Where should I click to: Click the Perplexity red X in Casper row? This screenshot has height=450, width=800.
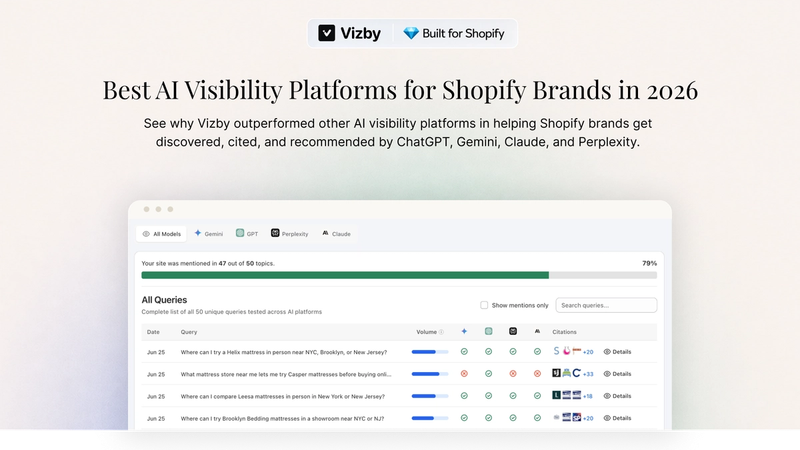click(513, 374)
